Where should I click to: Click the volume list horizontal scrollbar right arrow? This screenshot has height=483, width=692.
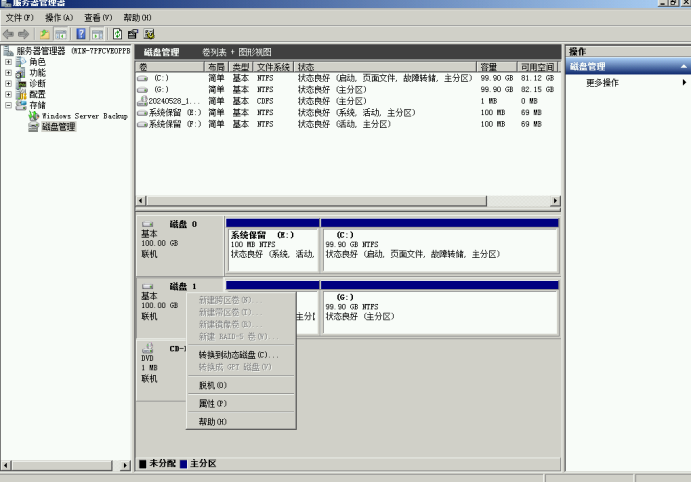556,201
